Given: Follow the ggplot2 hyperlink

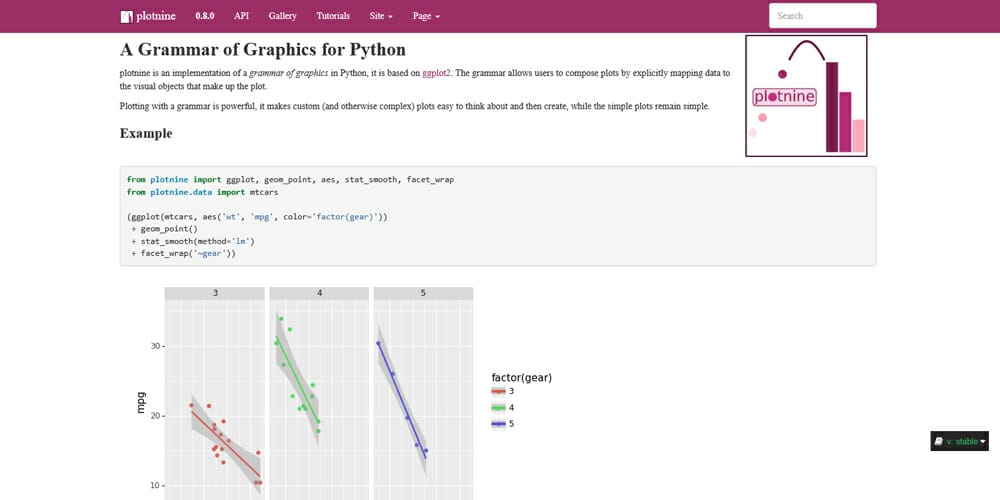Looking at the screenshot, I should pos(436,73).
